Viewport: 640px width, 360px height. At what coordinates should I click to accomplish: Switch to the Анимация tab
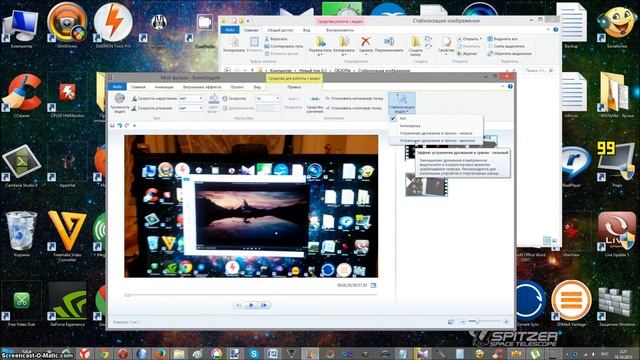[x=164, y=87]
